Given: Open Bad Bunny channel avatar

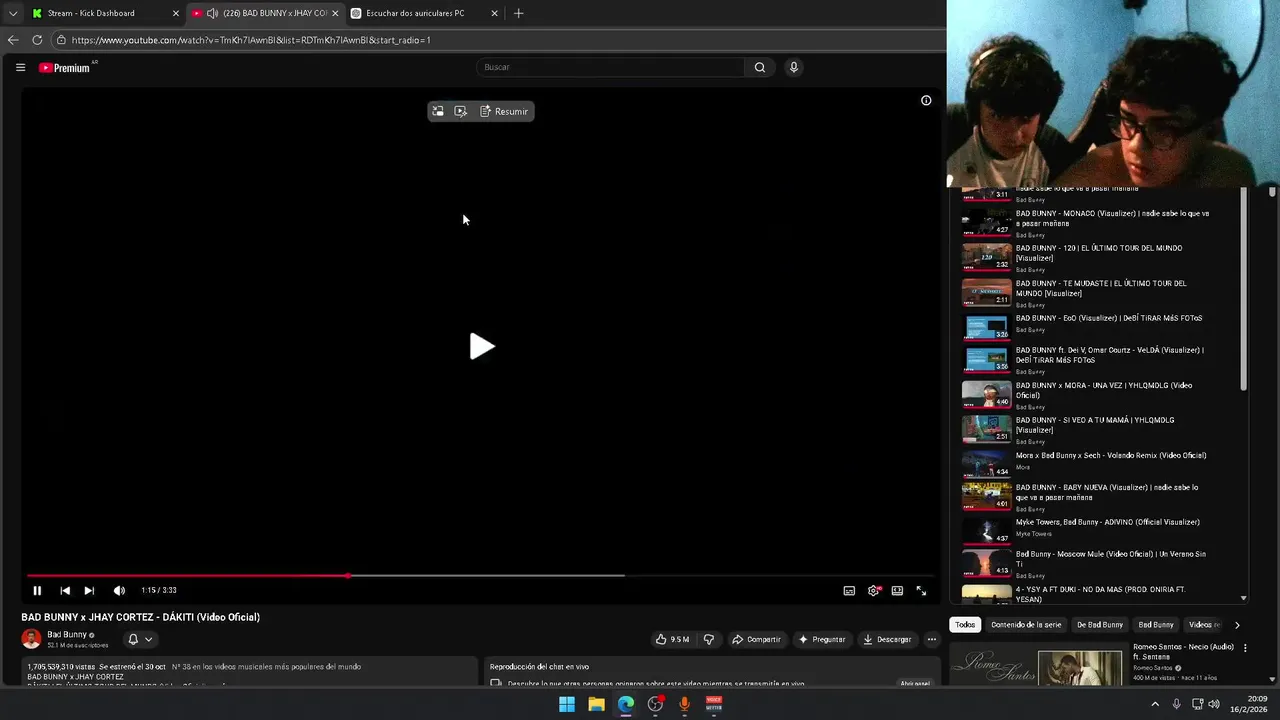Looking at the screenshot, I should click(x=31, y=639).
